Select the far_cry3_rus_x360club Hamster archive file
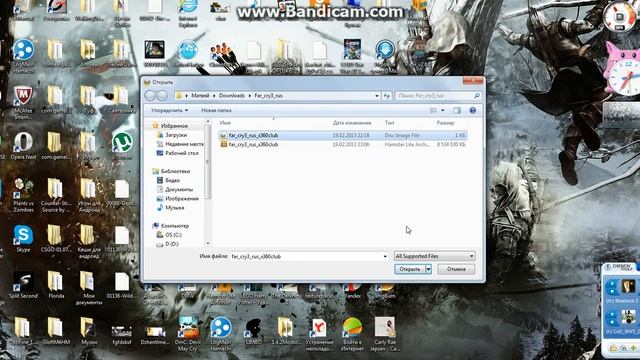The width and height of the screenshot is (640, 360). click(x=343, y=144)
